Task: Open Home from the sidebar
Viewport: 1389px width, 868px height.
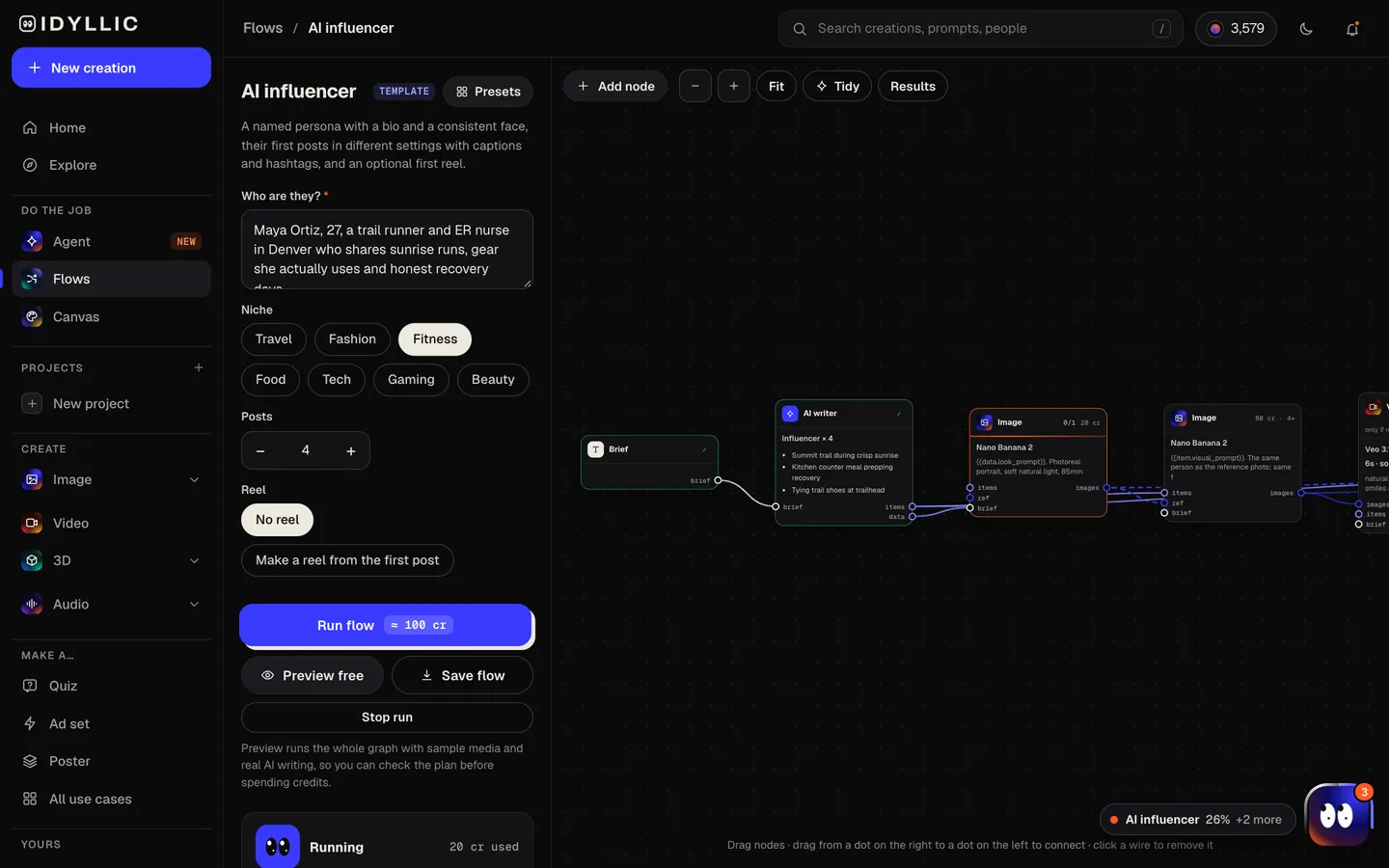Action: (111, 127)
